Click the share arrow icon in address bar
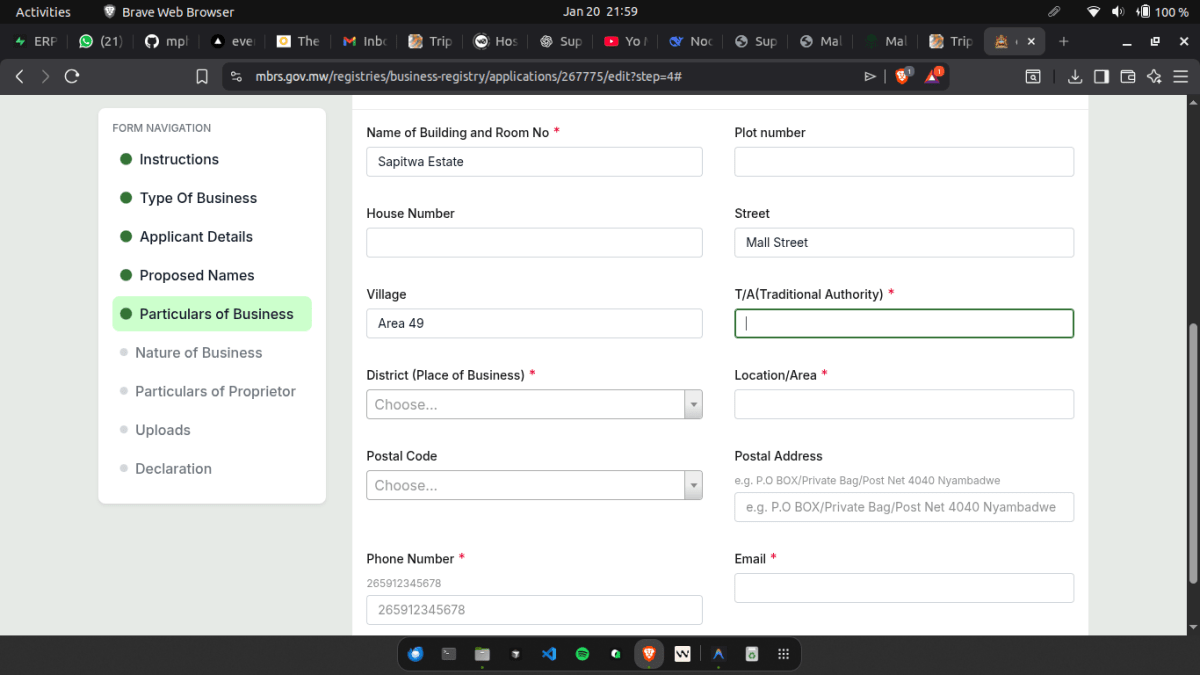Viewport: 1200px width, 675px height. click(x=870, y=76)
